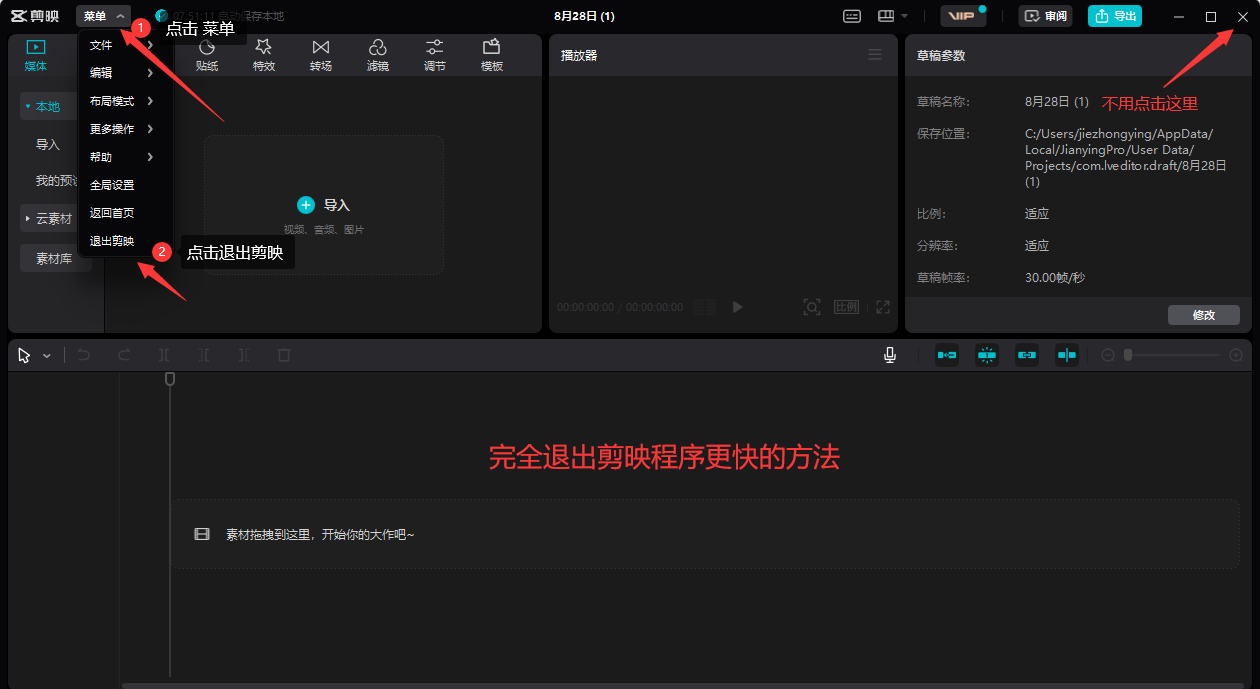Click the player zoom-focus icon
The width and height of the screenshot is (1260, 689).
coord(812,307)
